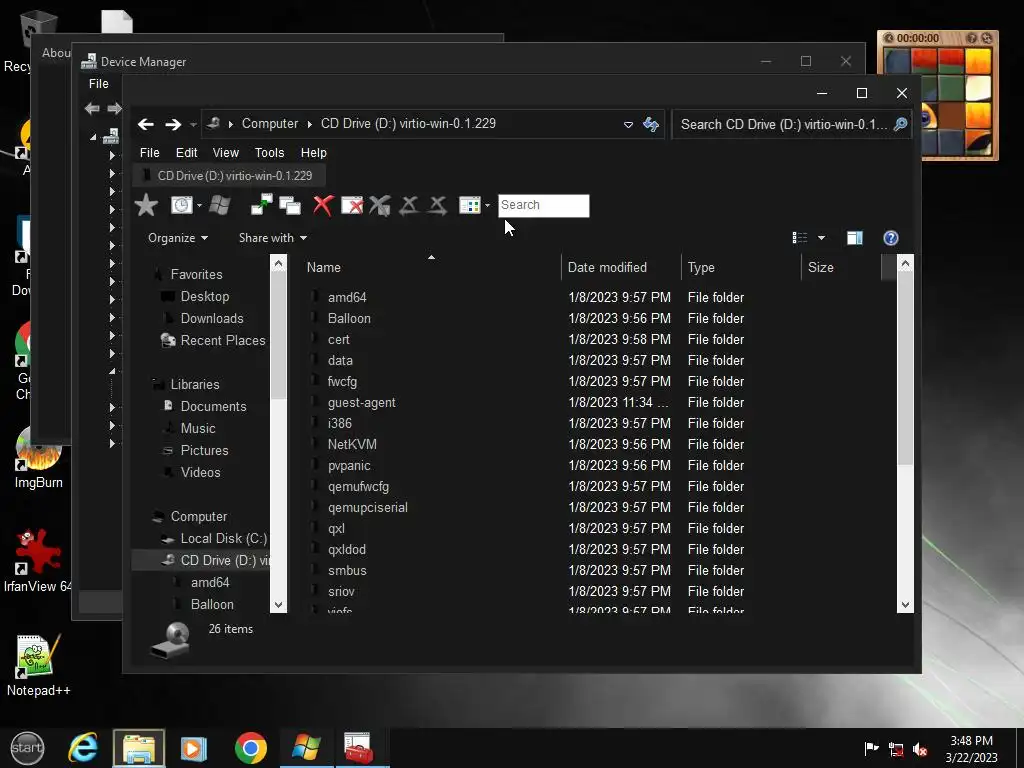
Task: Open the recently closed tabs clock icon
Action: 181,205
